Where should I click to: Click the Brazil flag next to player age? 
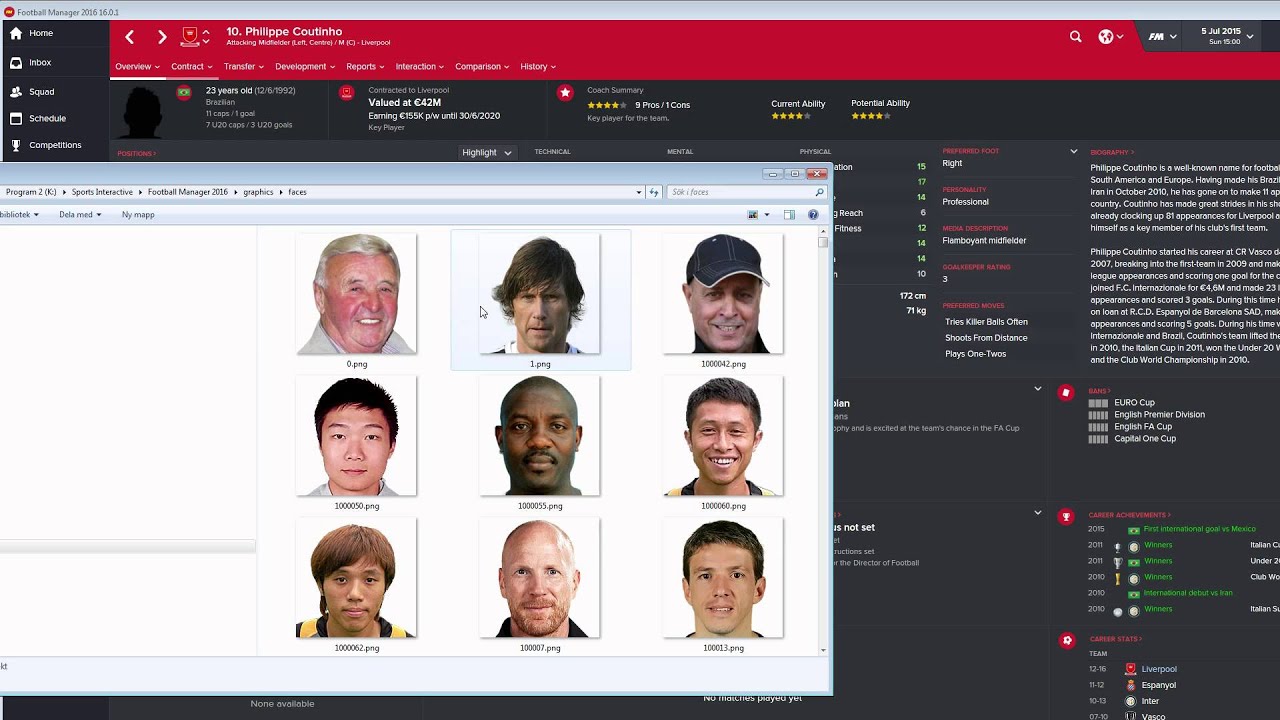tap(184, 92)
